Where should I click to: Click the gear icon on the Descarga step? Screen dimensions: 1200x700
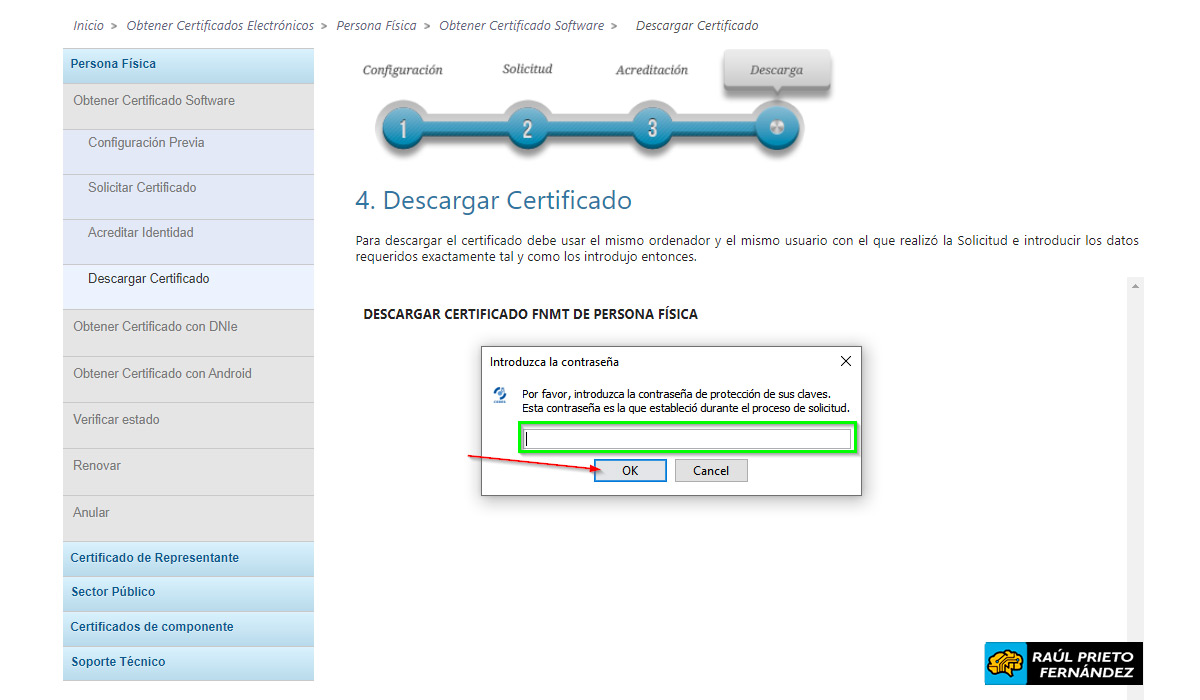tap(777, 128)
